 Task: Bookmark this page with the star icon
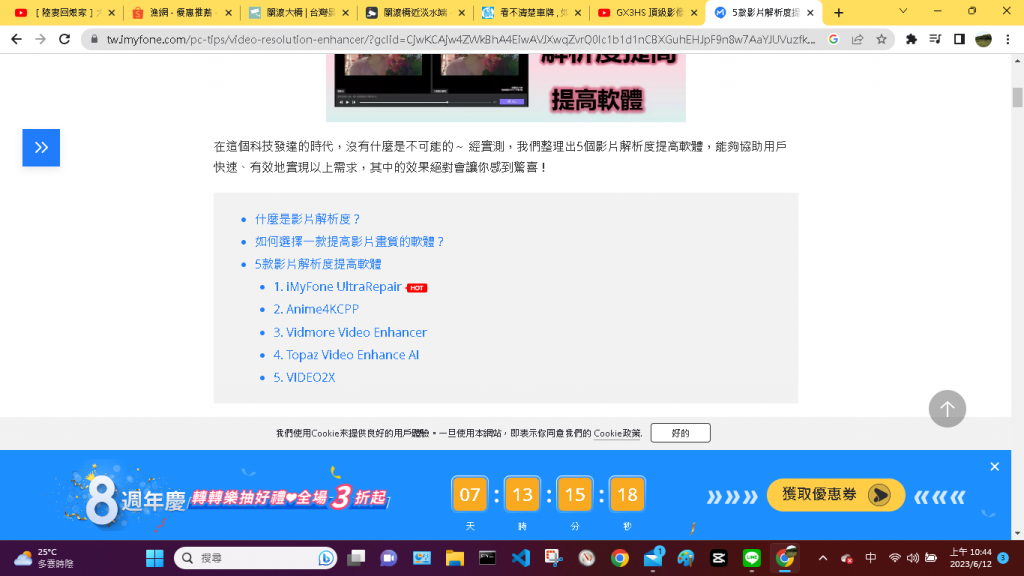(x=882, y=39)
